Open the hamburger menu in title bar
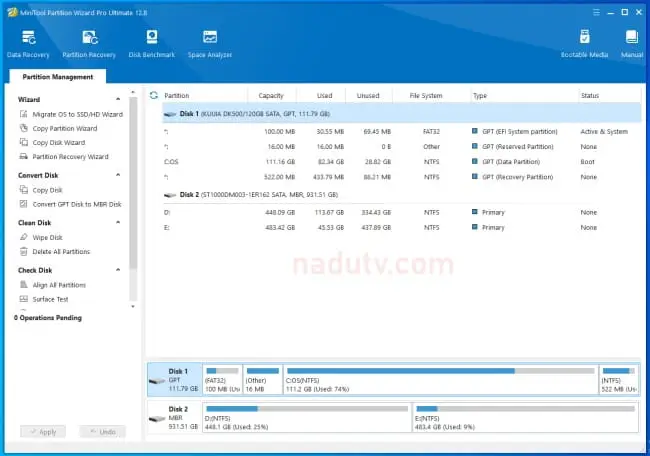The height and width of the screenshot is (456, 650). tap(596, 12)
